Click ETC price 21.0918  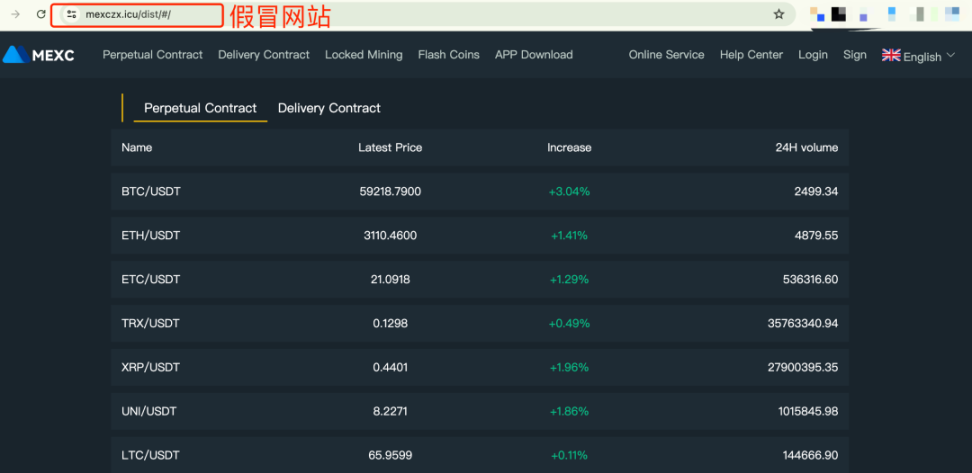point(390,280)
